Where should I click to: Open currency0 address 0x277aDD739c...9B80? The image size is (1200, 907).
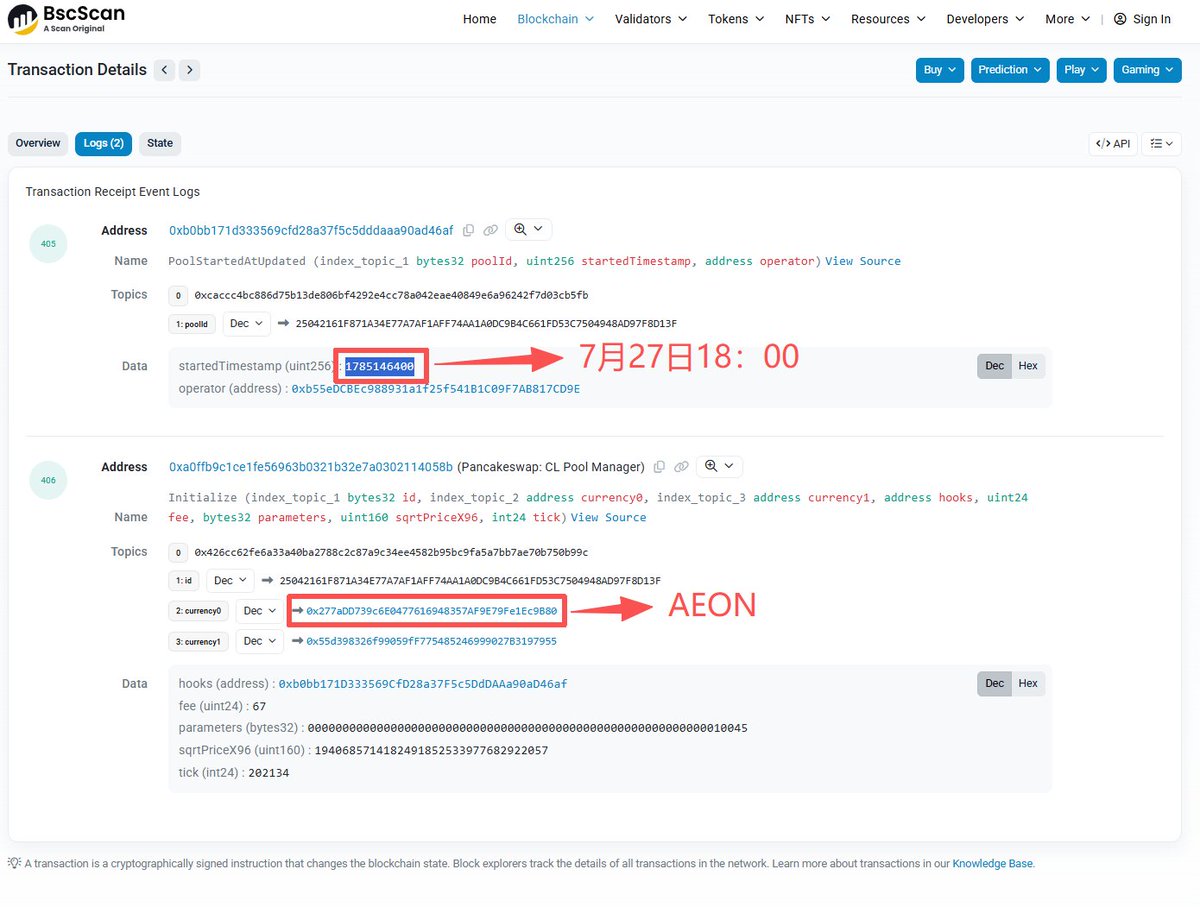coord(432,610)
